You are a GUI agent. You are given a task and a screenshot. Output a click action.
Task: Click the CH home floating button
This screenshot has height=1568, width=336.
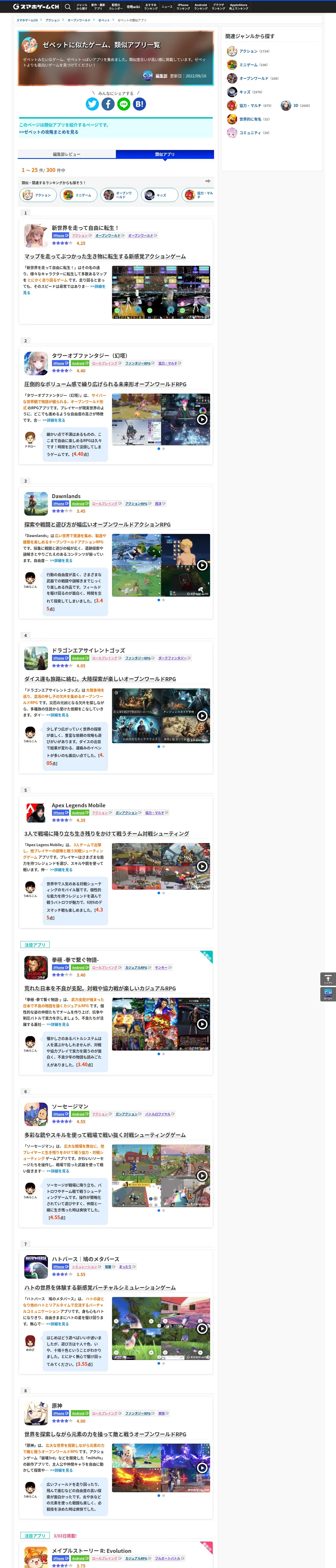(328, 995)
